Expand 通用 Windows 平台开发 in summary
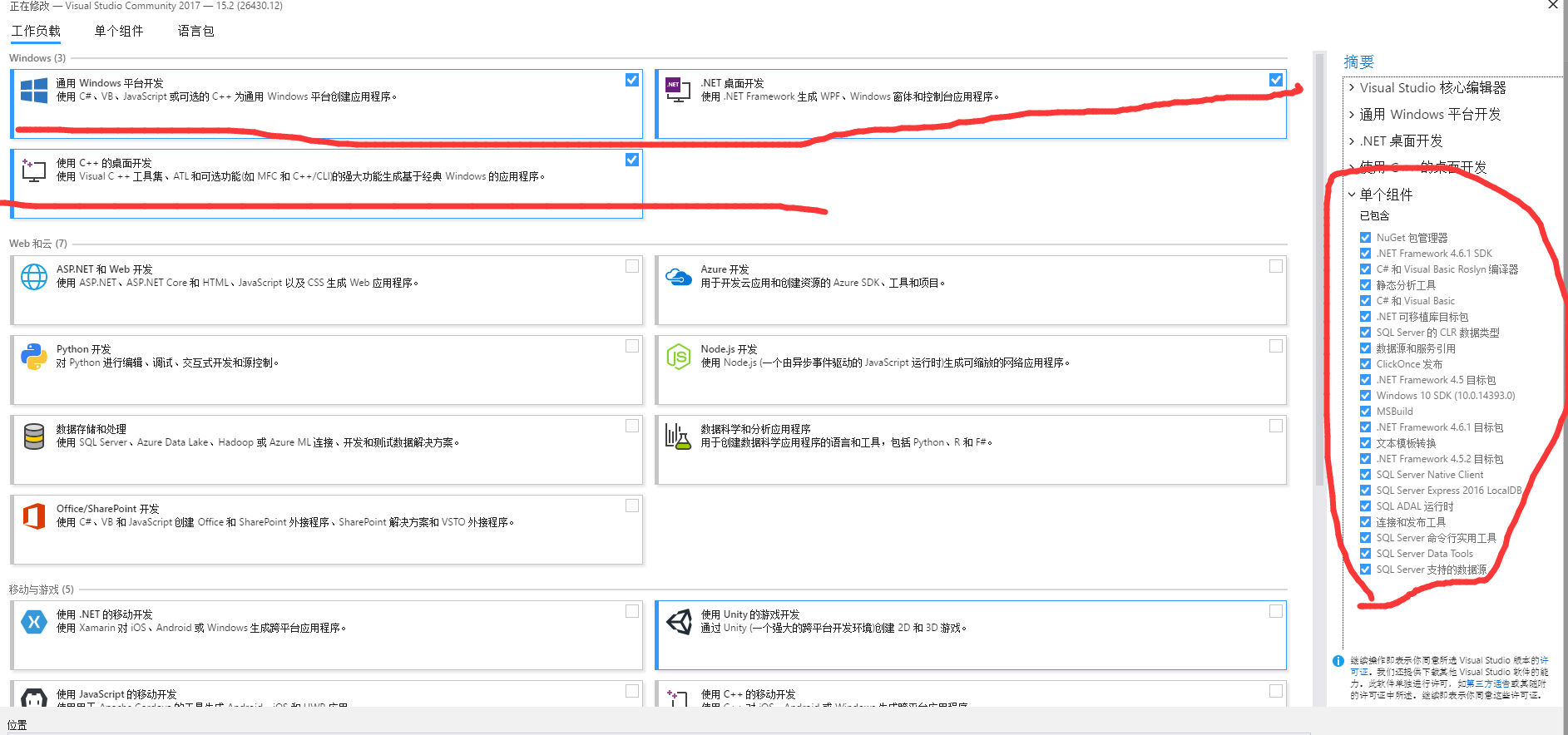 (1352, 114)
